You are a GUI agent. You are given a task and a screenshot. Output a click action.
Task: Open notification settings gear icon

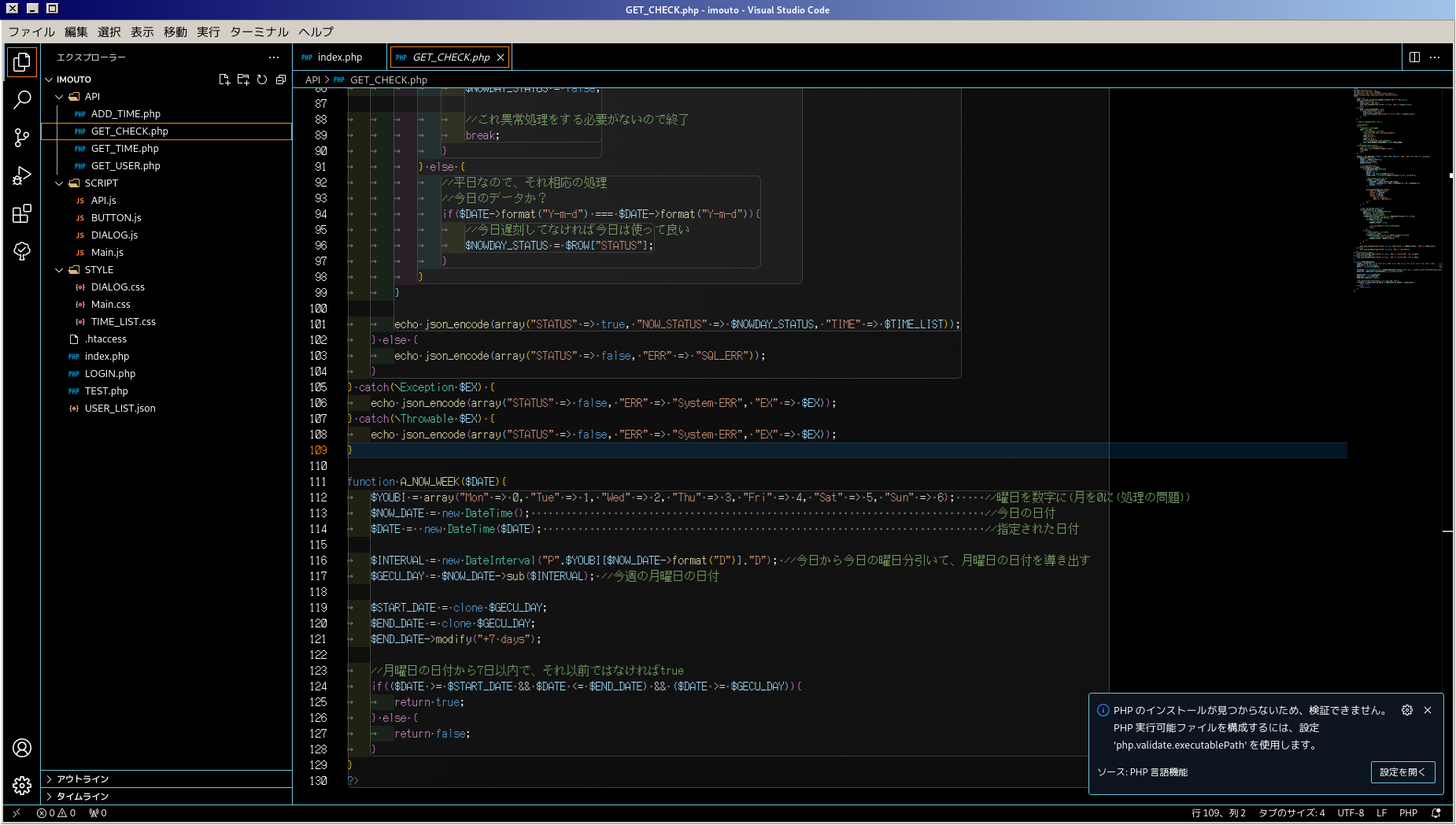pyautogui.click(x=1407, y=710)
